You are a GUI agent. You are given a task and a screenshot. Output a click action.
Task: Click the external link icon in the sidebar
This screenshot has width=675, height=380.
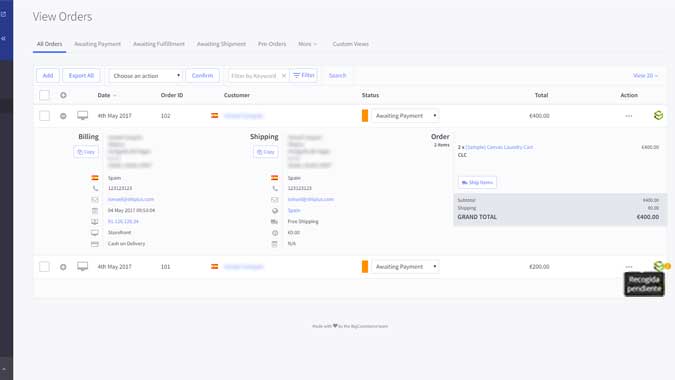coord(3,14)
